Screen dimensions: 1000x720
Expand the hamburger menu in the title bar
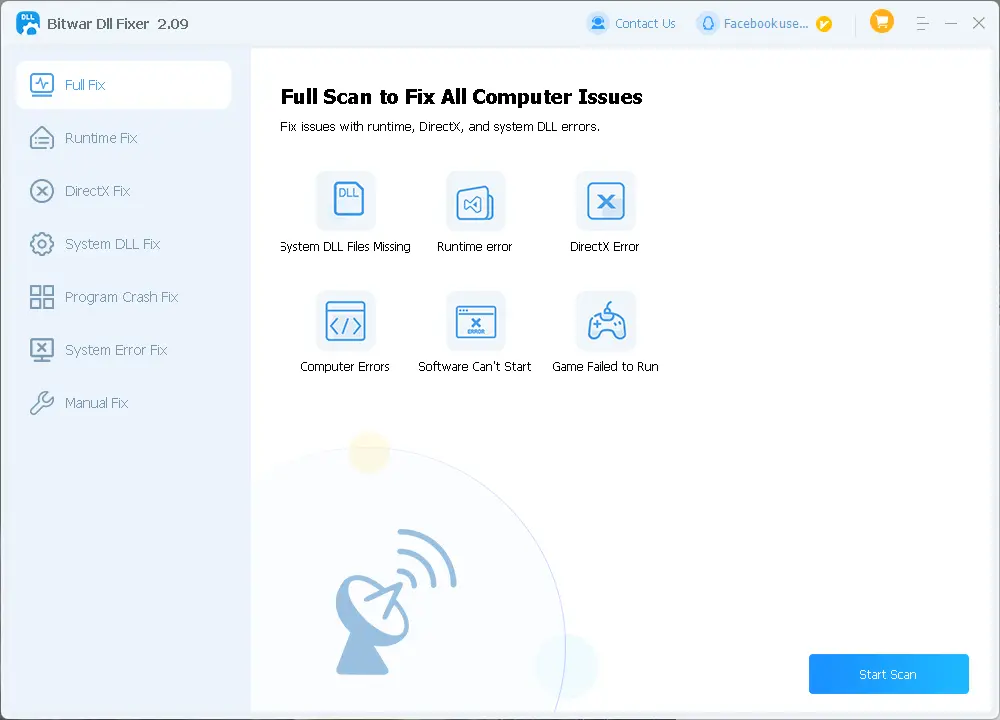click(923, 23)
